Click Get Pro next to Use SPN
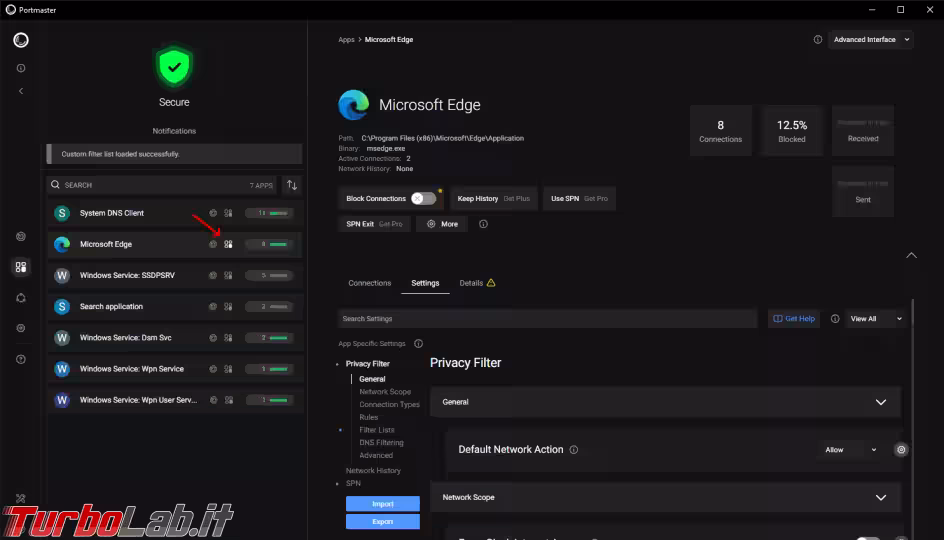This screenshot has width=944, height=540. tap(595, 199)
